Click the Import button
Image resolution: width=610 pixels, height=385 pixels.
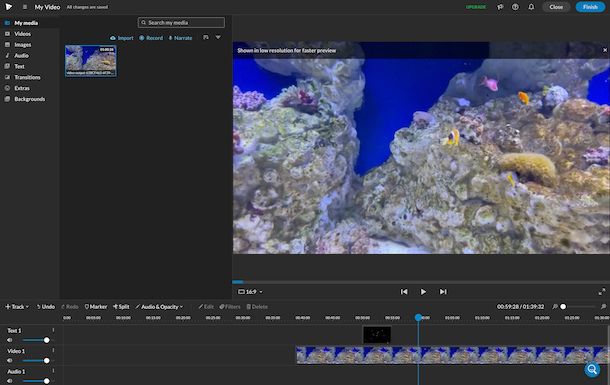tap(122, 38)
